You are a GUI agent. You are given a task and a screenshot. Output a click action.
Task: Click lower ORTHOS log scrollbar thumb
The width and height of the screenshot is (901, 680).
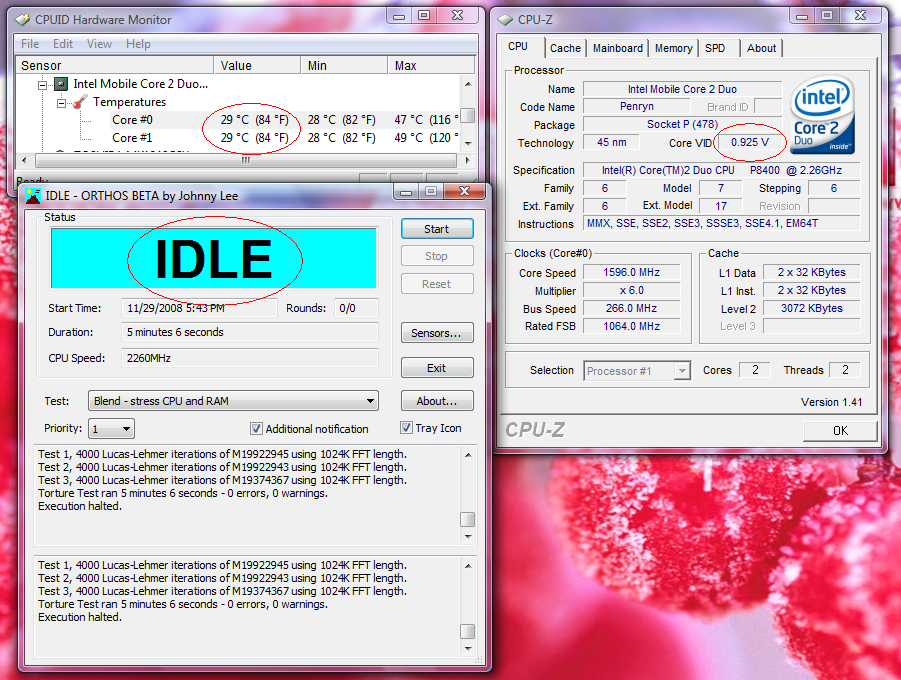pos(468,631)
